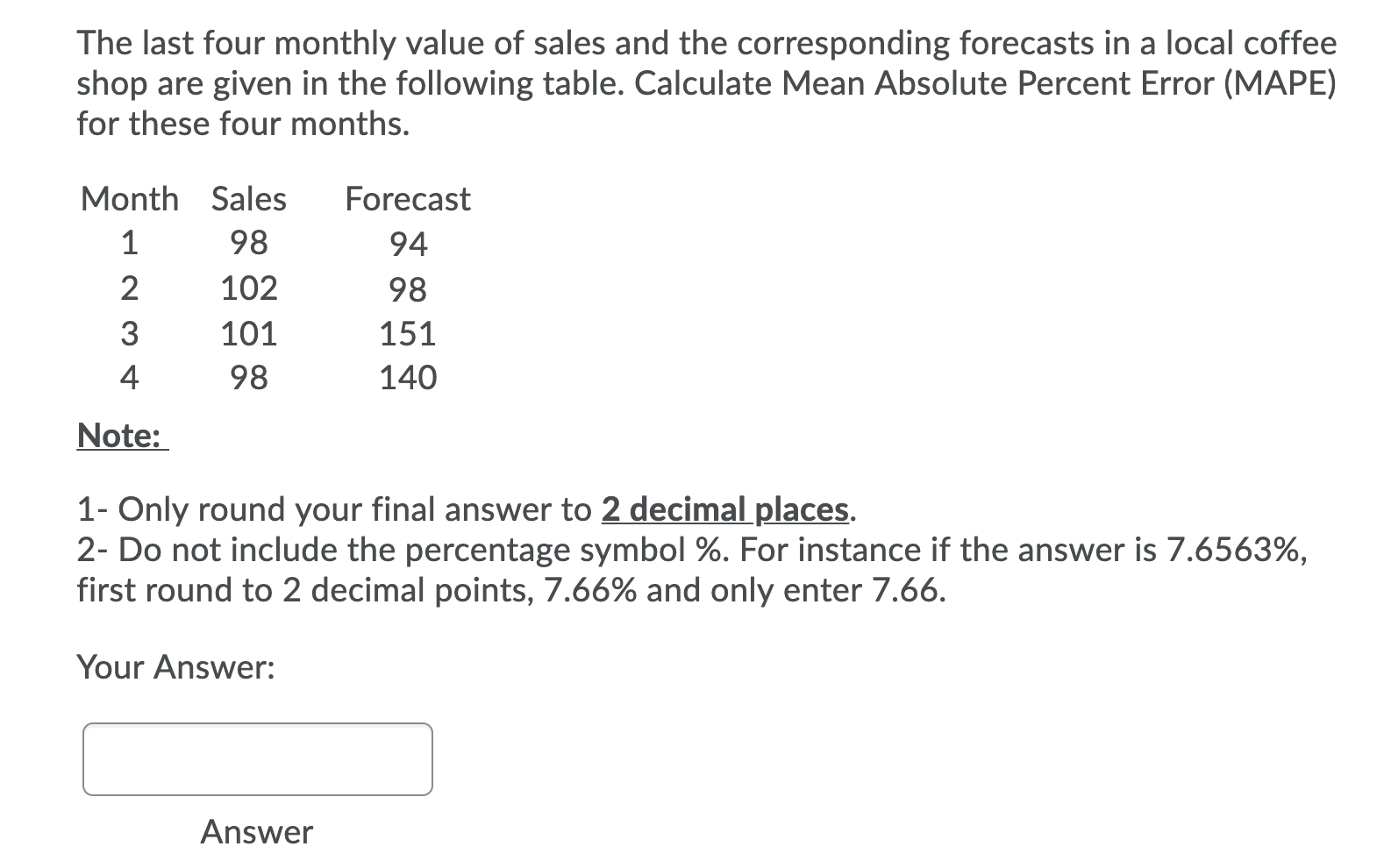Viewport: 1377px width, 868px height.
Task: Click the forecast value 94 for month 1
Action: click(x=407, y=244)
